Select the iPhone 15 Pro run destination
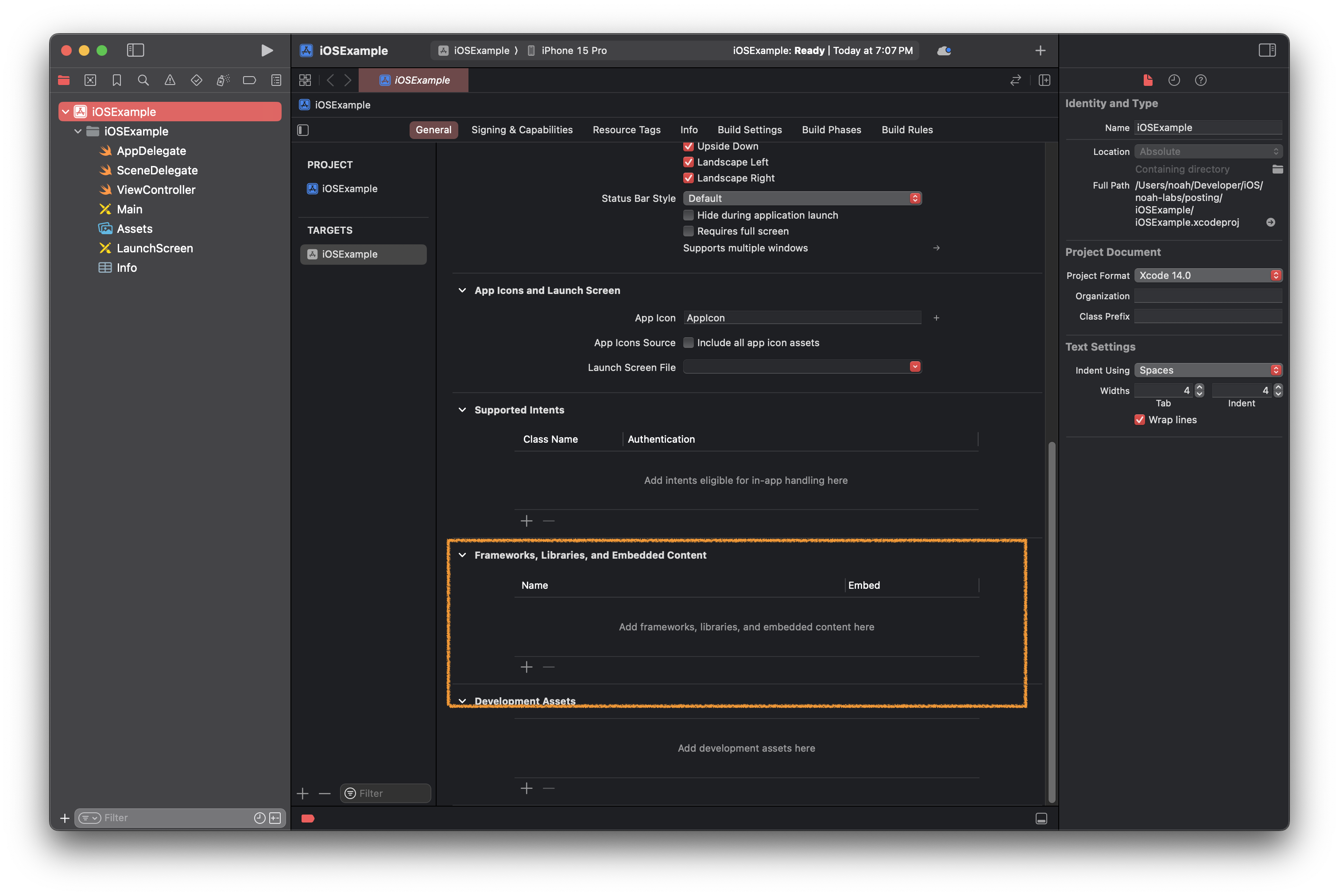The width and height of the screenshot is (1339, 896). pos(567,50)
